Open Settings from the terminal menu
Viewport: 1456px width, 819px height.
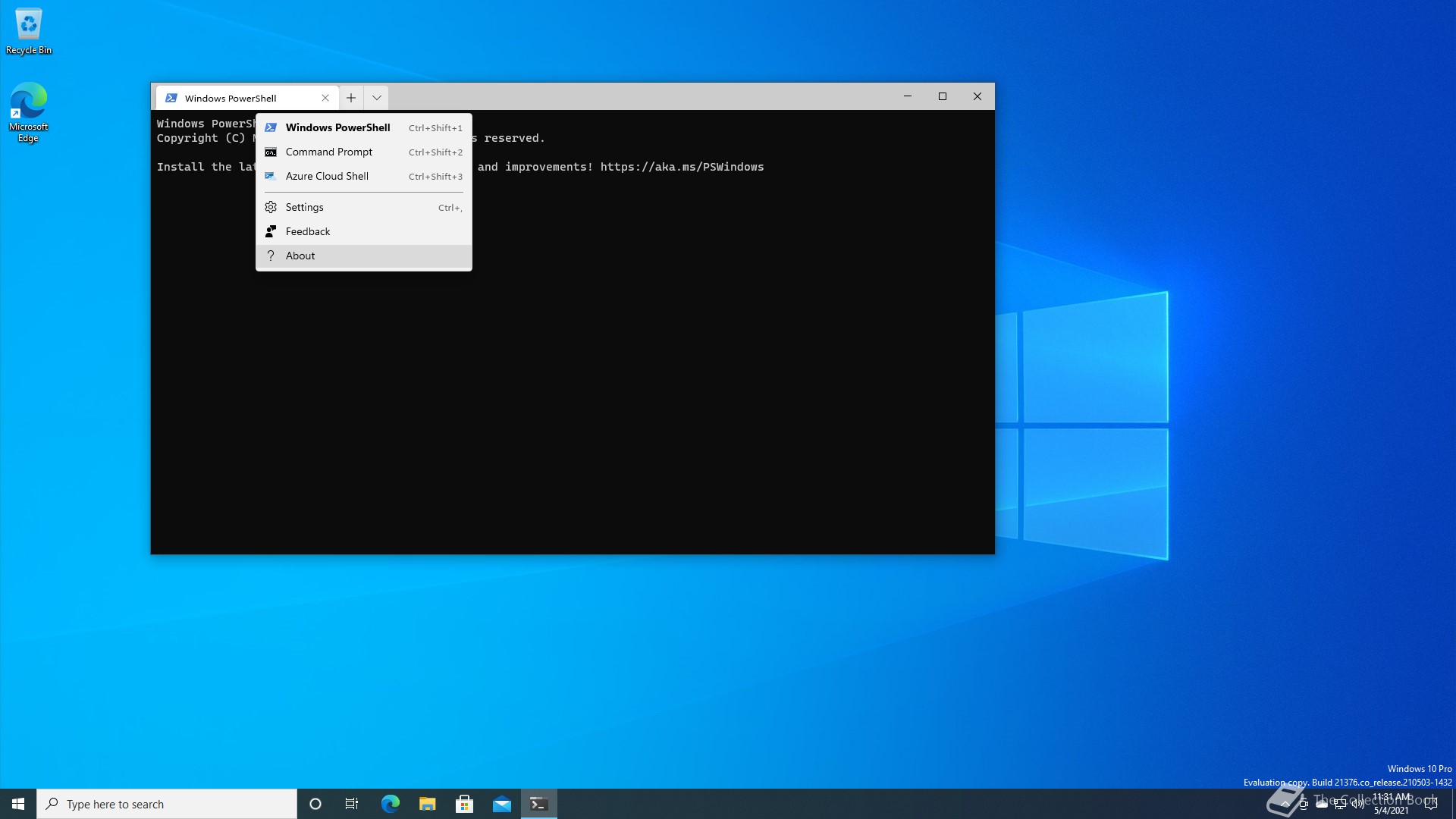(x=364, y=207)
